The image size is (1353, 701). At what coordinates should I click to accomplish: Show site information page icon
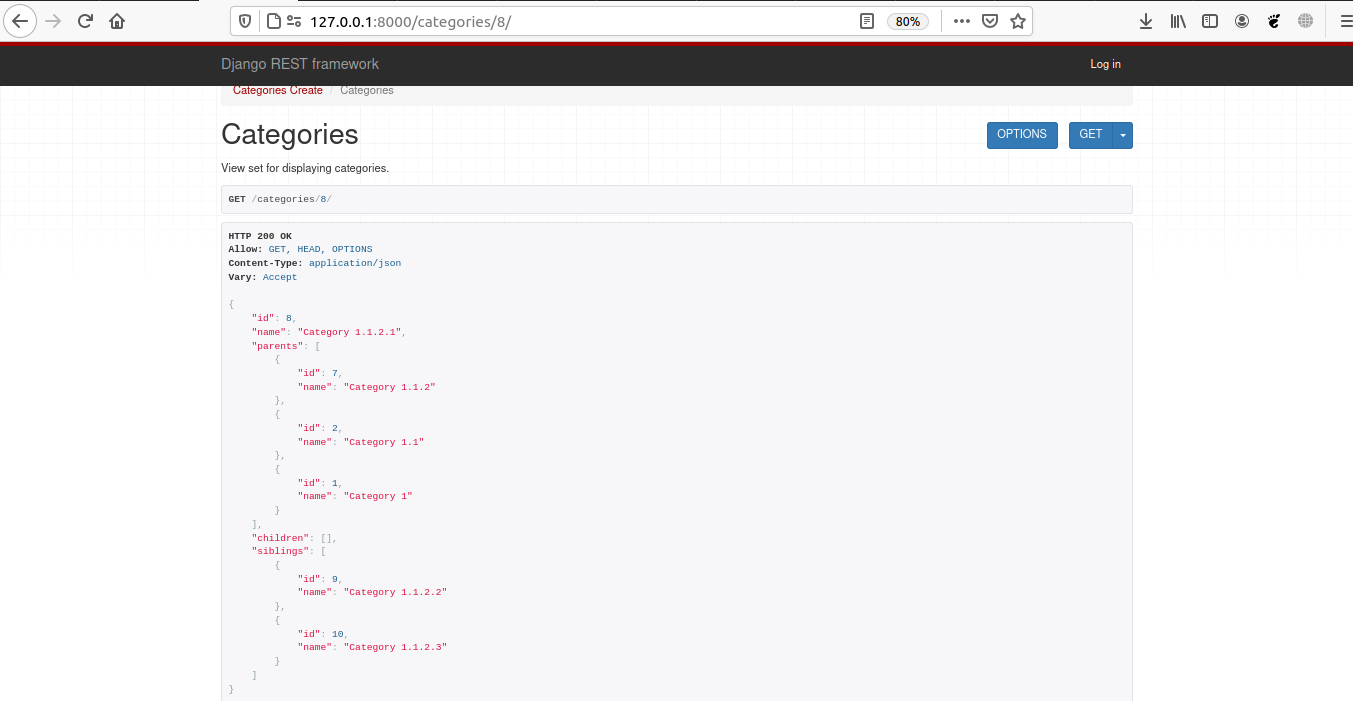272,21
